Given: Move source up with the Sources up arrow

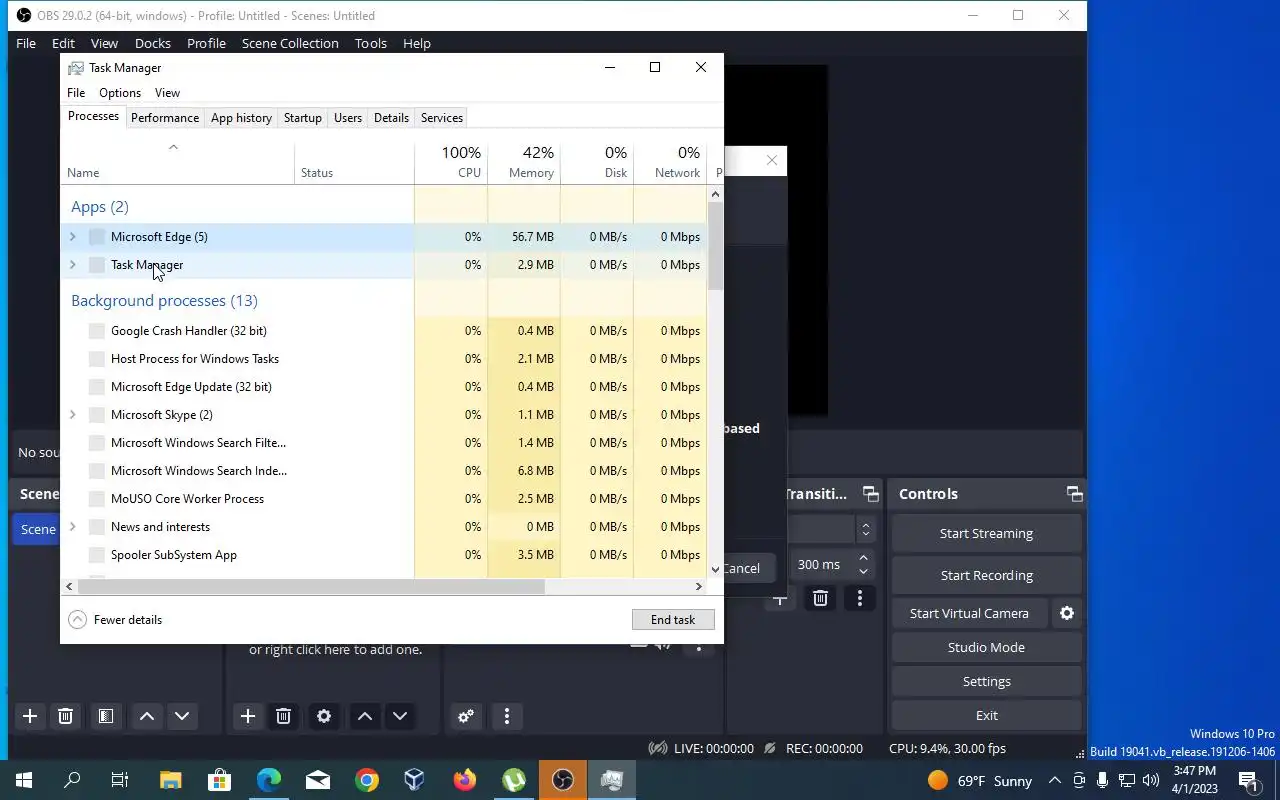Looking at the screenshot, I should coord(365,716).
